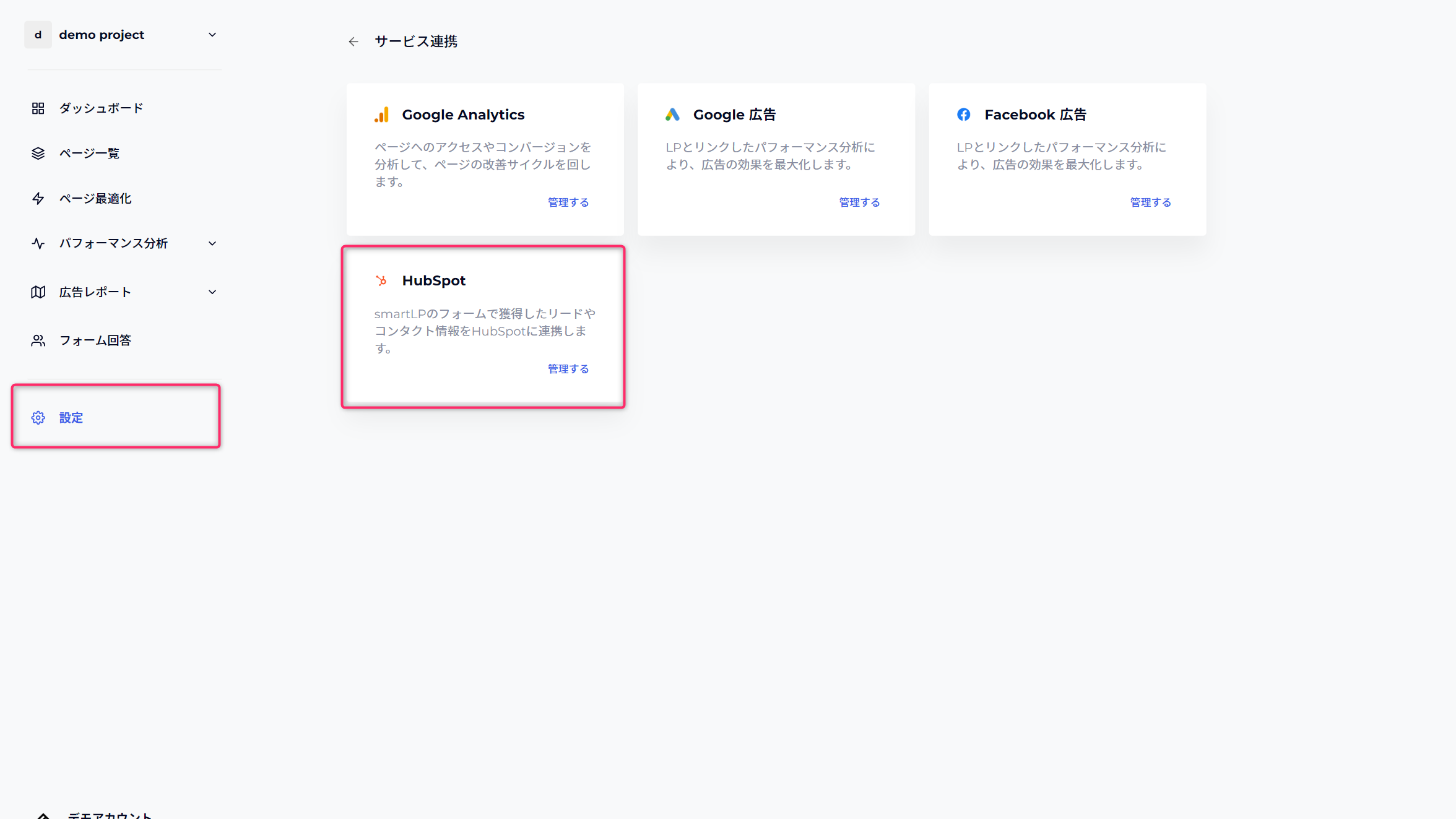Viewport: 1456px width, 819px height.
Task: Click the back arrow next to サービス連携
Action: (x=353, y=41)
